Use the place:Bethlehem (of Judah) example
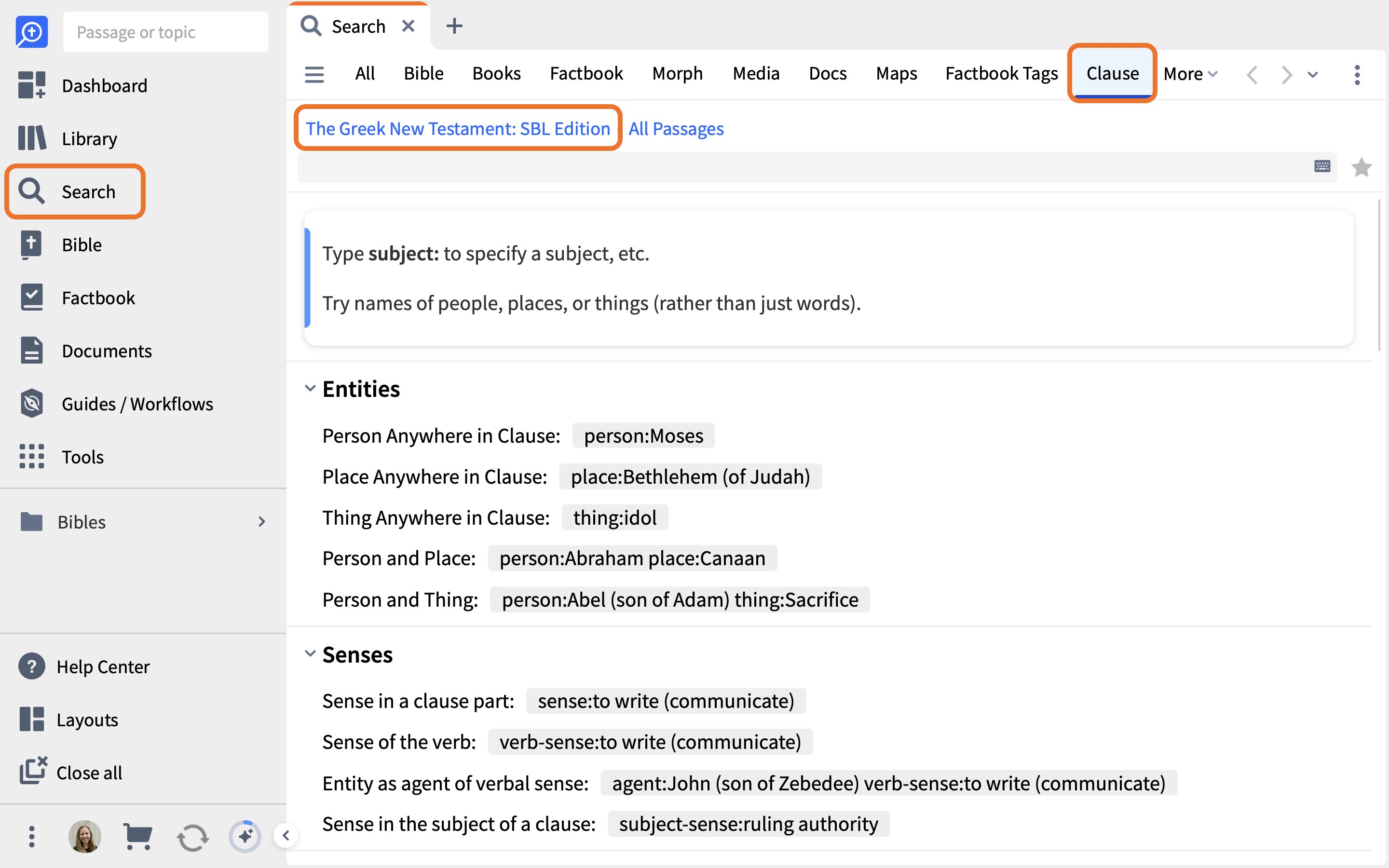This screenshot has height=868, width=1389. [690, 476]
